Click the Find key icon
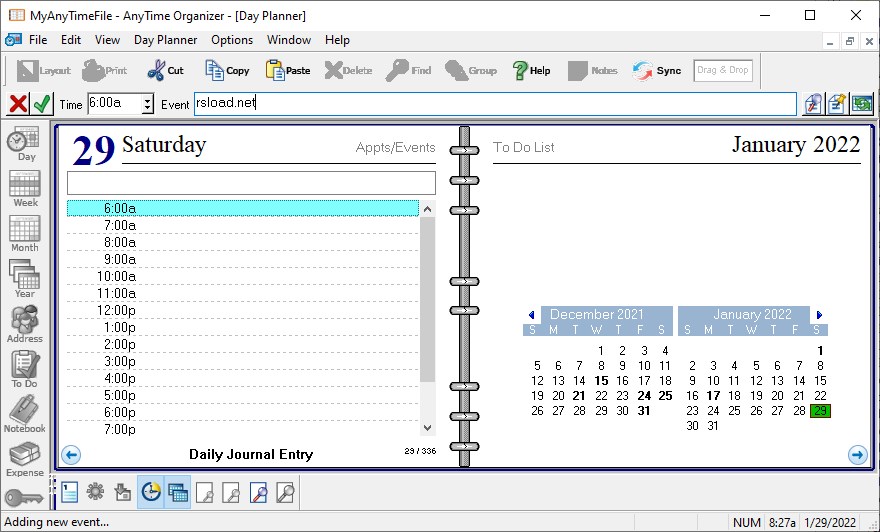This screenshot has height=532, width=880. 397,71
